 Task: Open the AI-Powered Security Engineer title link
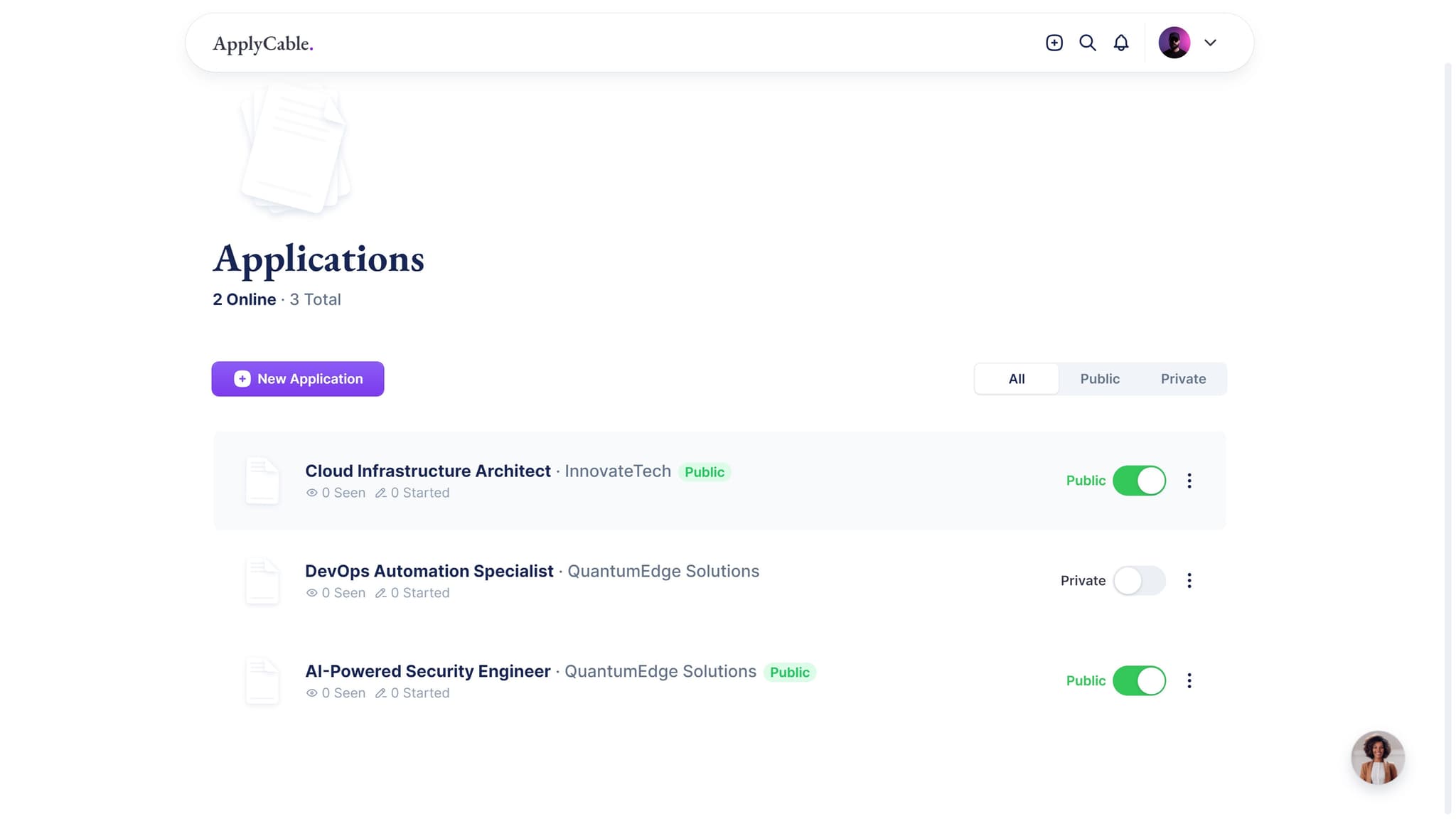(427, 671)
